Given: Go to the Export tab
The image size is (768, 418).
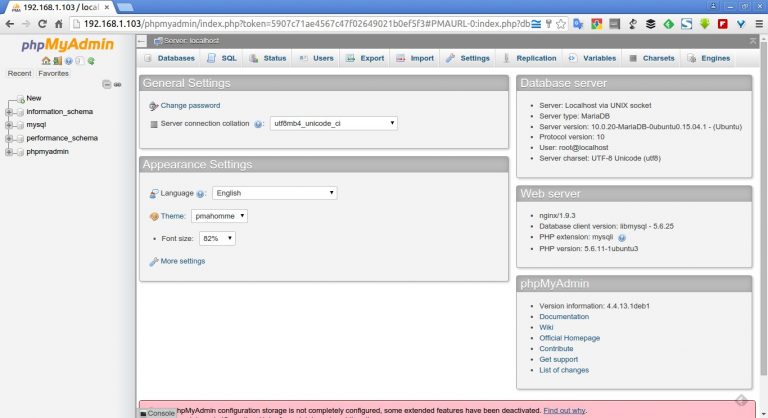Looking at the screenshot, I should [x=365, y=58].
